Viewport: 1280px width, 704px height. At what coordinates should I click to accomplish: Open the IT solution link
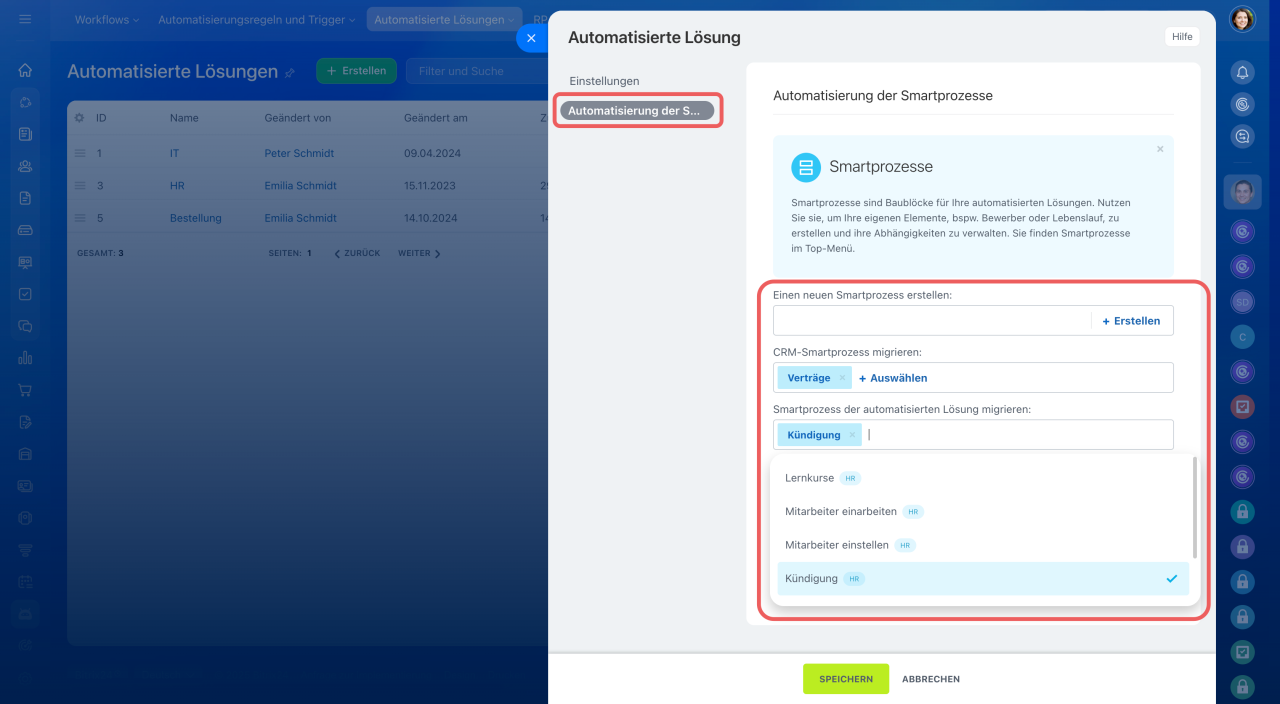pos(175,154)
